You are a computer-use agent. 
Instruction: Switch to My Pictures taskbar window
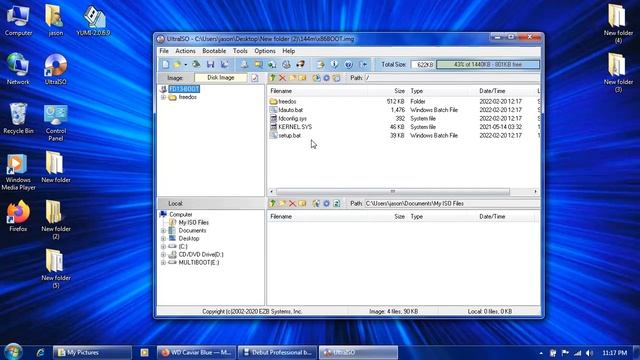click(x=92, y=353)
